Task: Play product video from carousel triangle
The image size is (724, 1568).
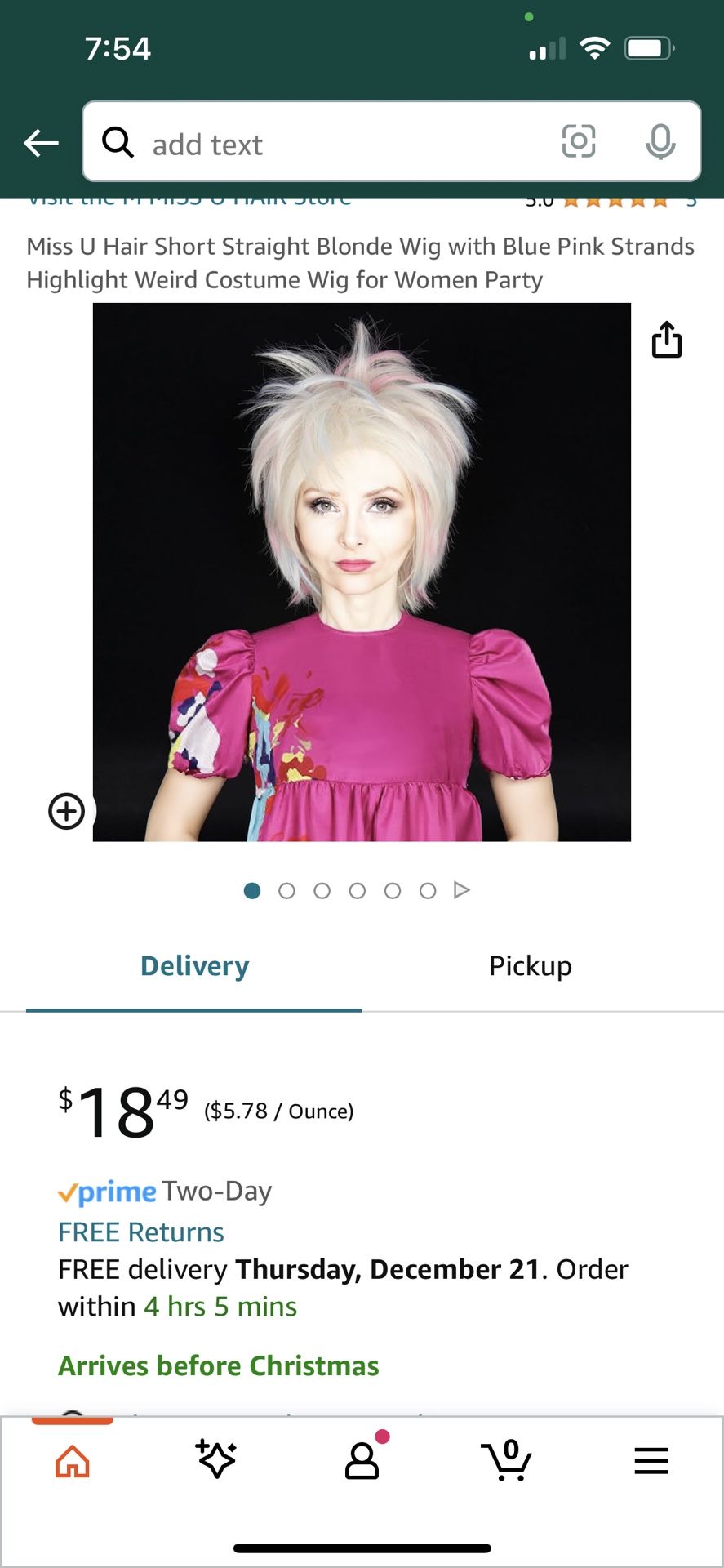Action: click(x=462, y=890)
